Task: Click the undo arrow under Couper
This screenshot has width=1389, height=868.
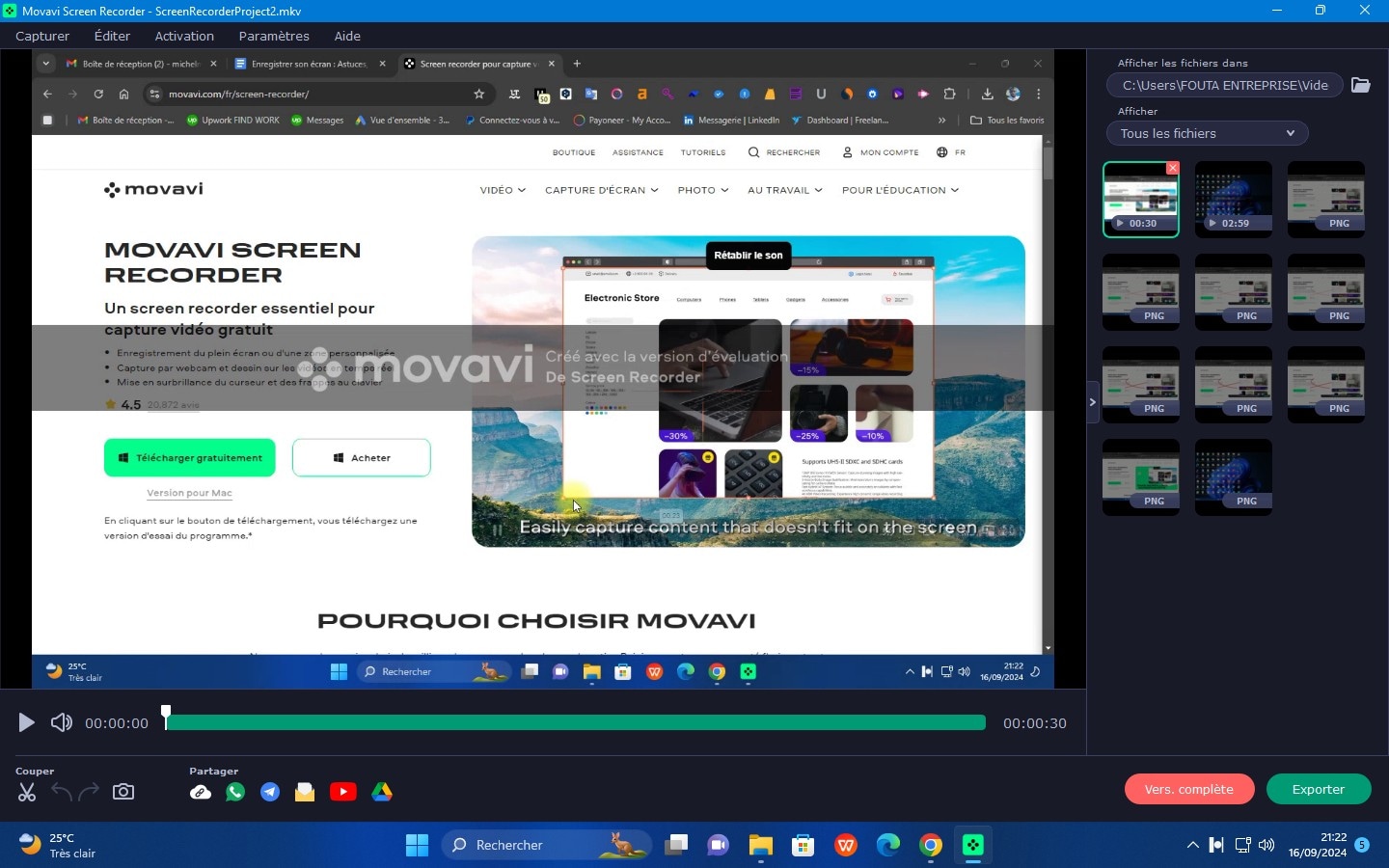Action: (x=61, y=792)
